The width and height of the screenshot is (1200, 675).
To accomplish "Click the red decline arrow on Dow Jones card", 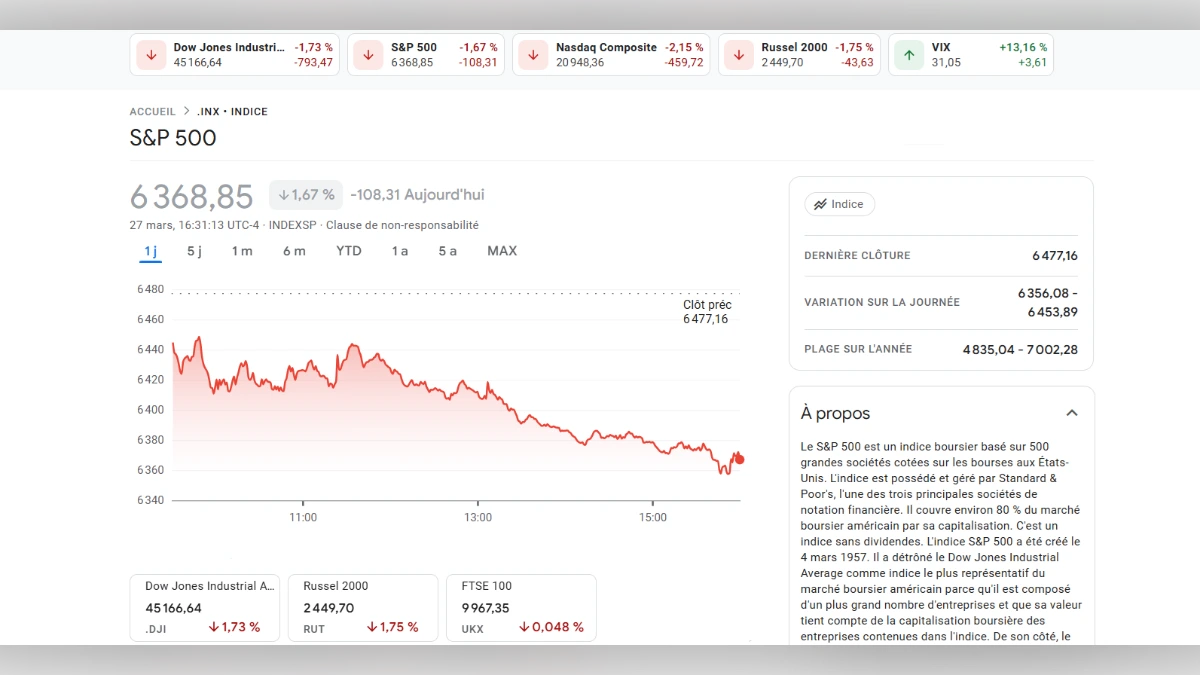I will tap(151, 54).
